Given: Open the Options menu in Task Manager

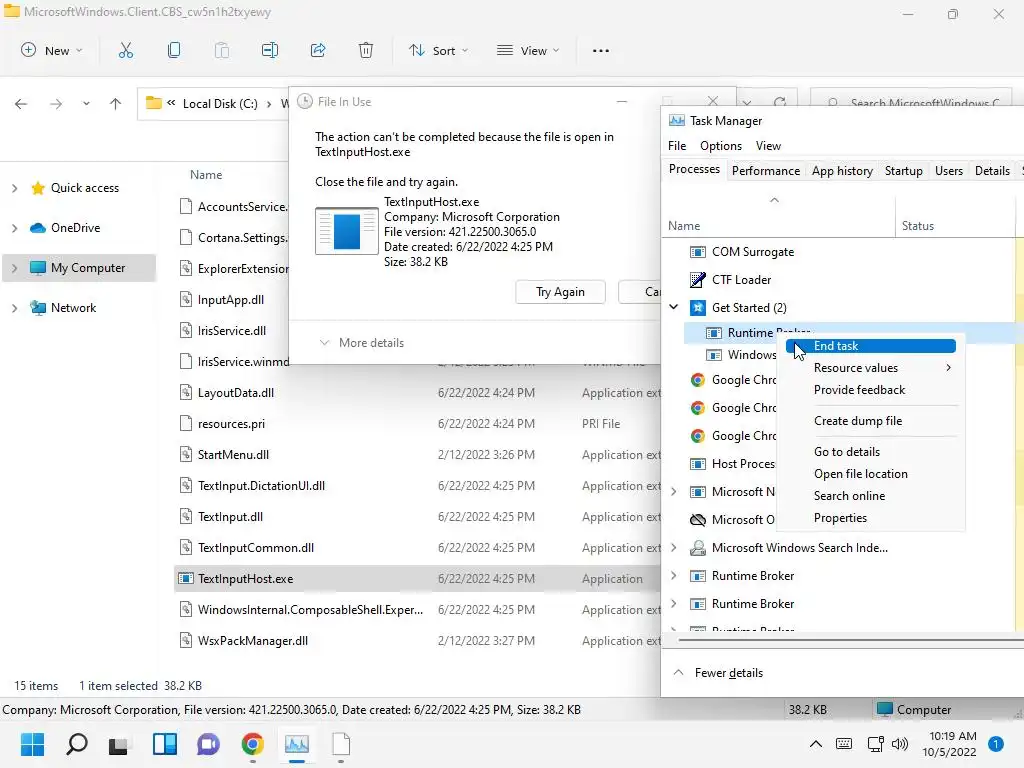Looking at the screenshot, I should [x=720, y=146].
